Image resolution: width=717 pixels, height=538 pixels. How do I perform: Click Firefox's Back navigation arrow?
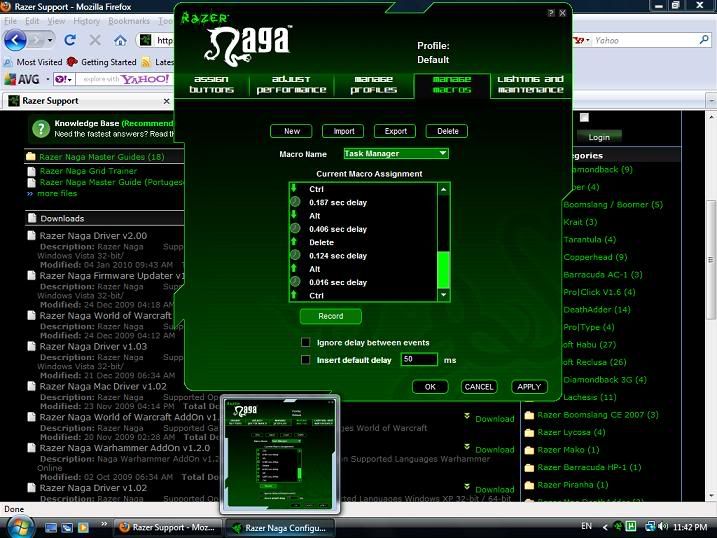(17, 41)
